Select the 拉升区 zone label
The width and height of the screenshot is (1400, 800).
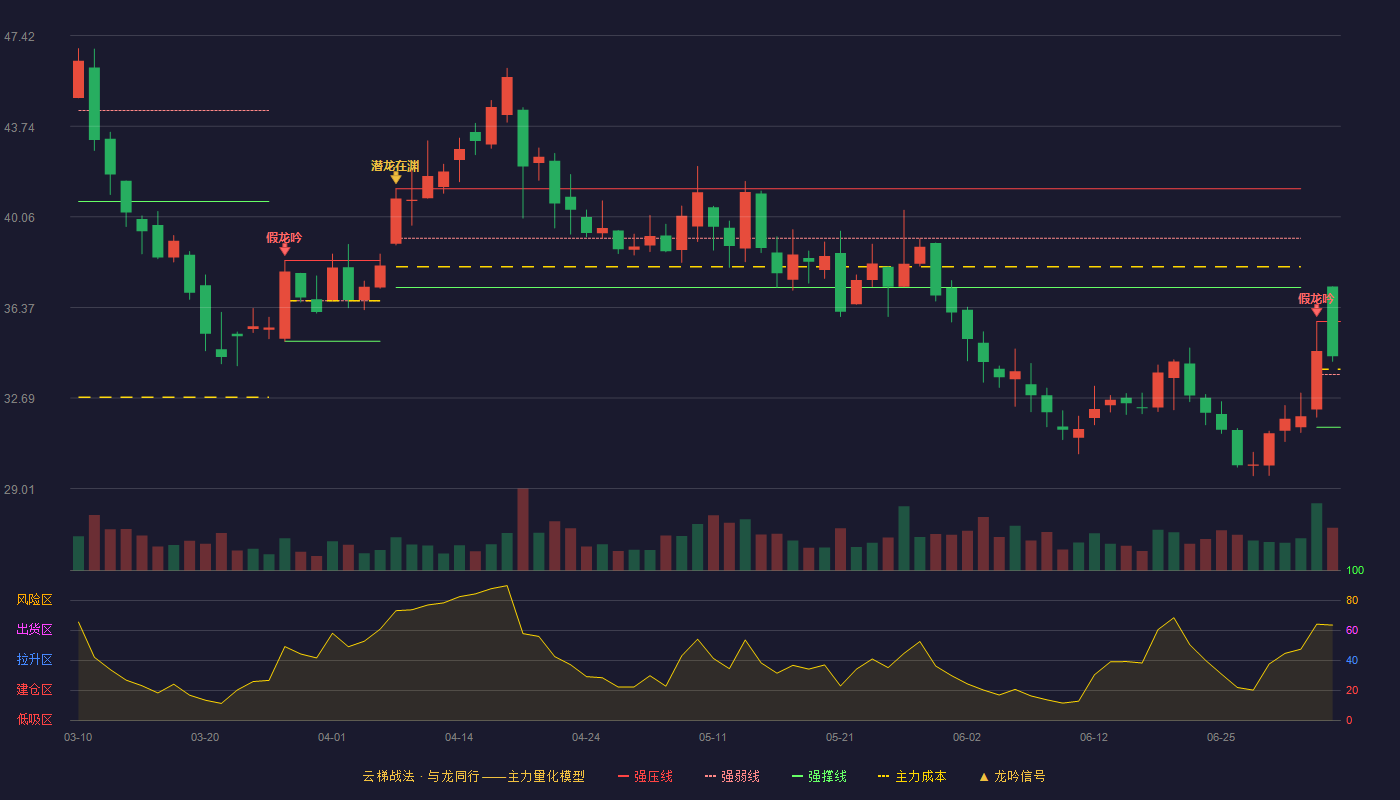[34, 660]
